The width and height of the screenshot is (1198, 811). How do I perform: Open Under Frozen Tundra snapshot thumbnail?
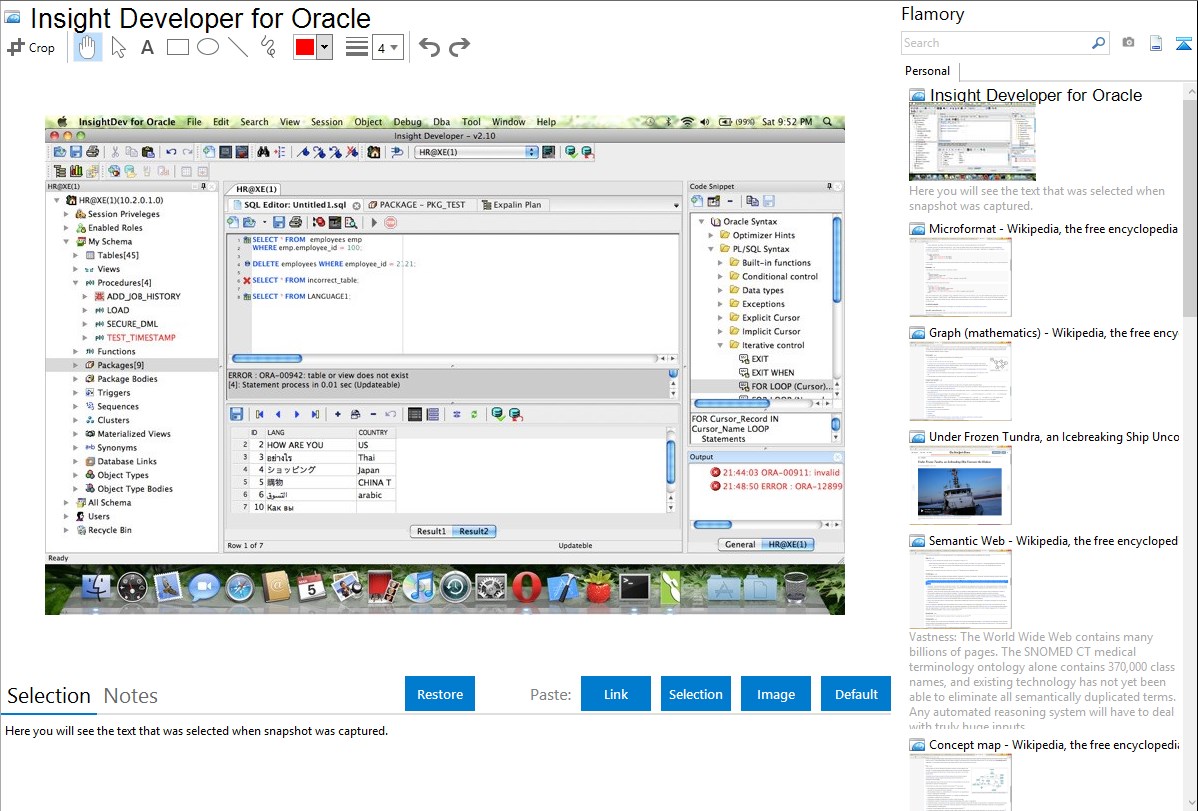960,485
